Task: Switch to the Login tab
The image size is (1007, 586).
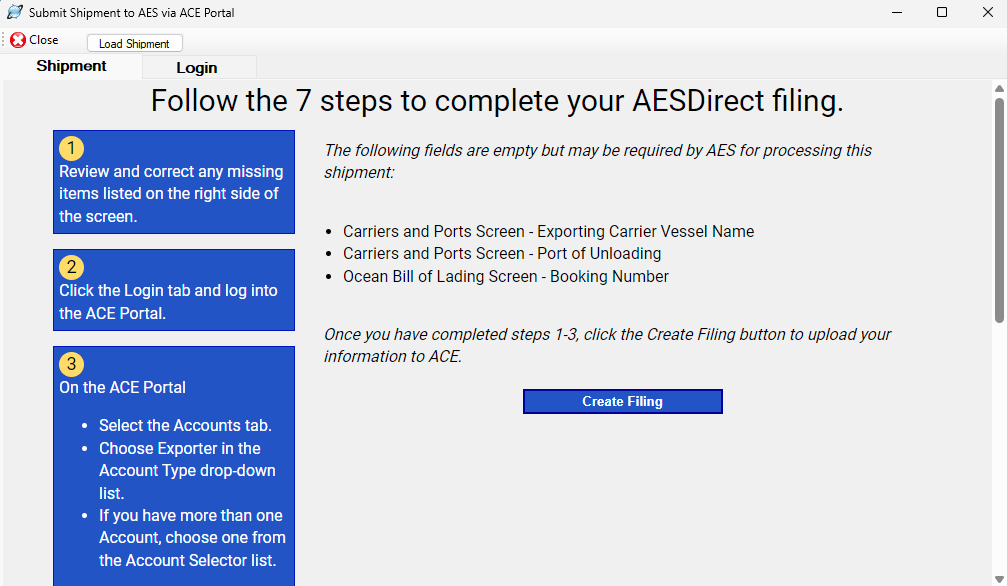Action: pyautogui.click(x=198, y=66)
